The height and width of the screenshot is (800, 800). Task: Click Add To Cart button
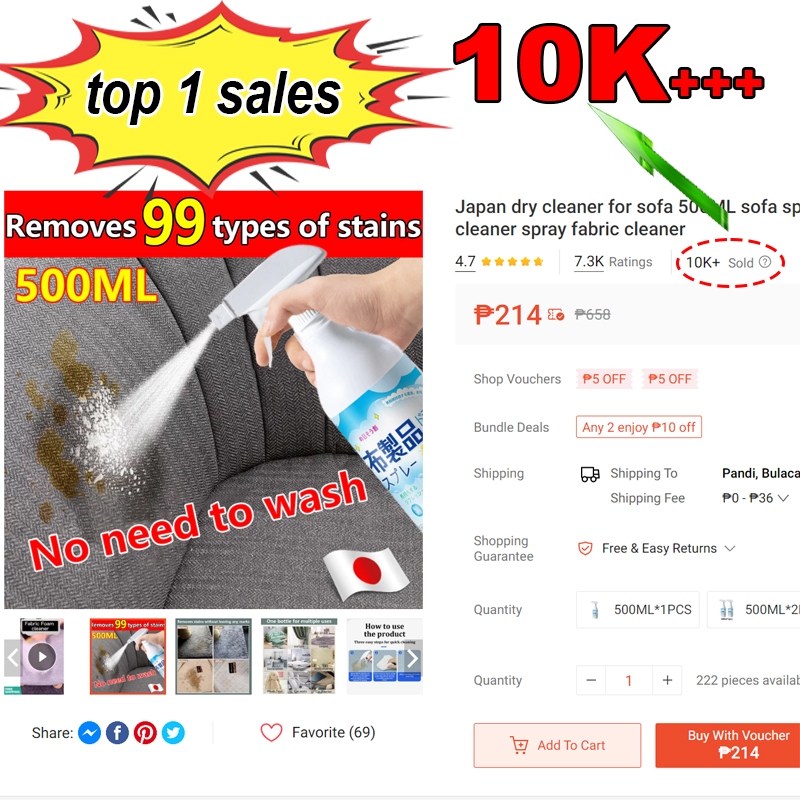557,745
